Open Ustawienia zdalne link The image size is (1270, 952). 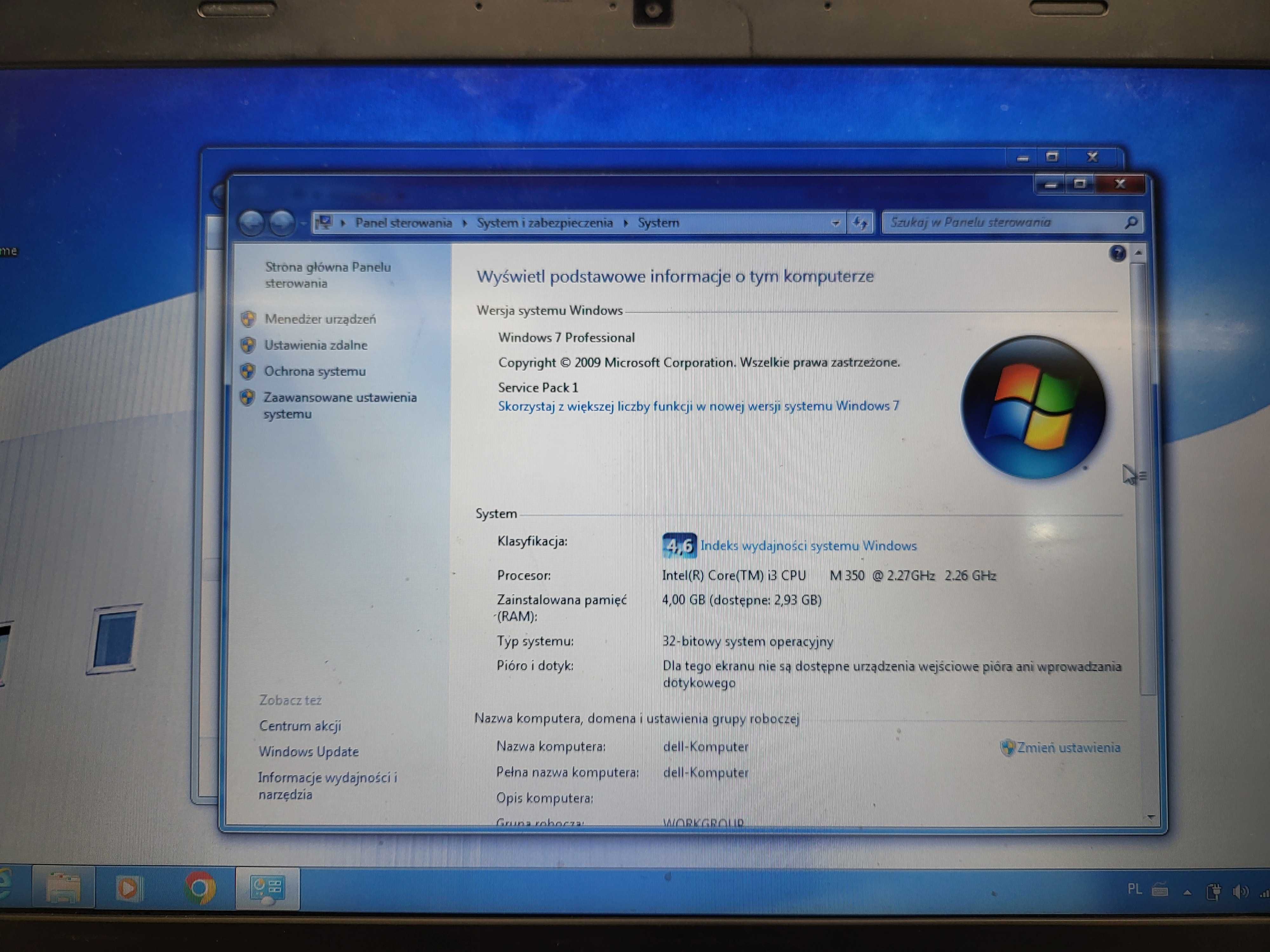click(x=316, y=345)
